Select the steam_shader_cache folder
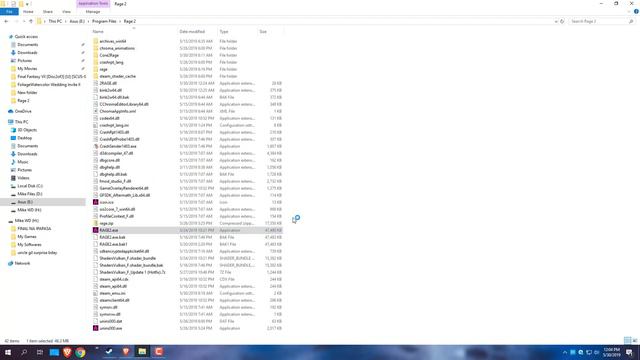Screen dimensions: 640x360 tap(118, 76)
